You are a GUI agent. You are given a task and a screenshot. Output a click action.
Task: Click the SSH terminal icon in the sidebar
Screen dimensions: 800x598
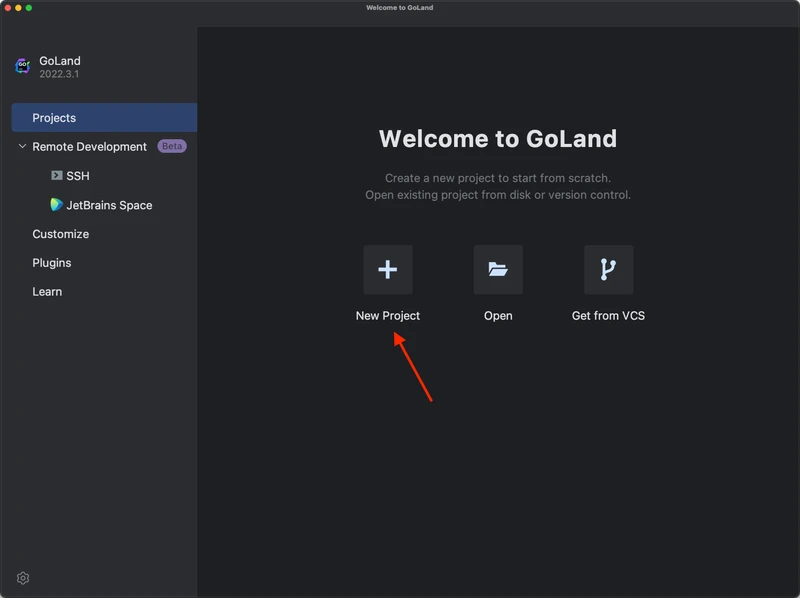click(57, 176)
